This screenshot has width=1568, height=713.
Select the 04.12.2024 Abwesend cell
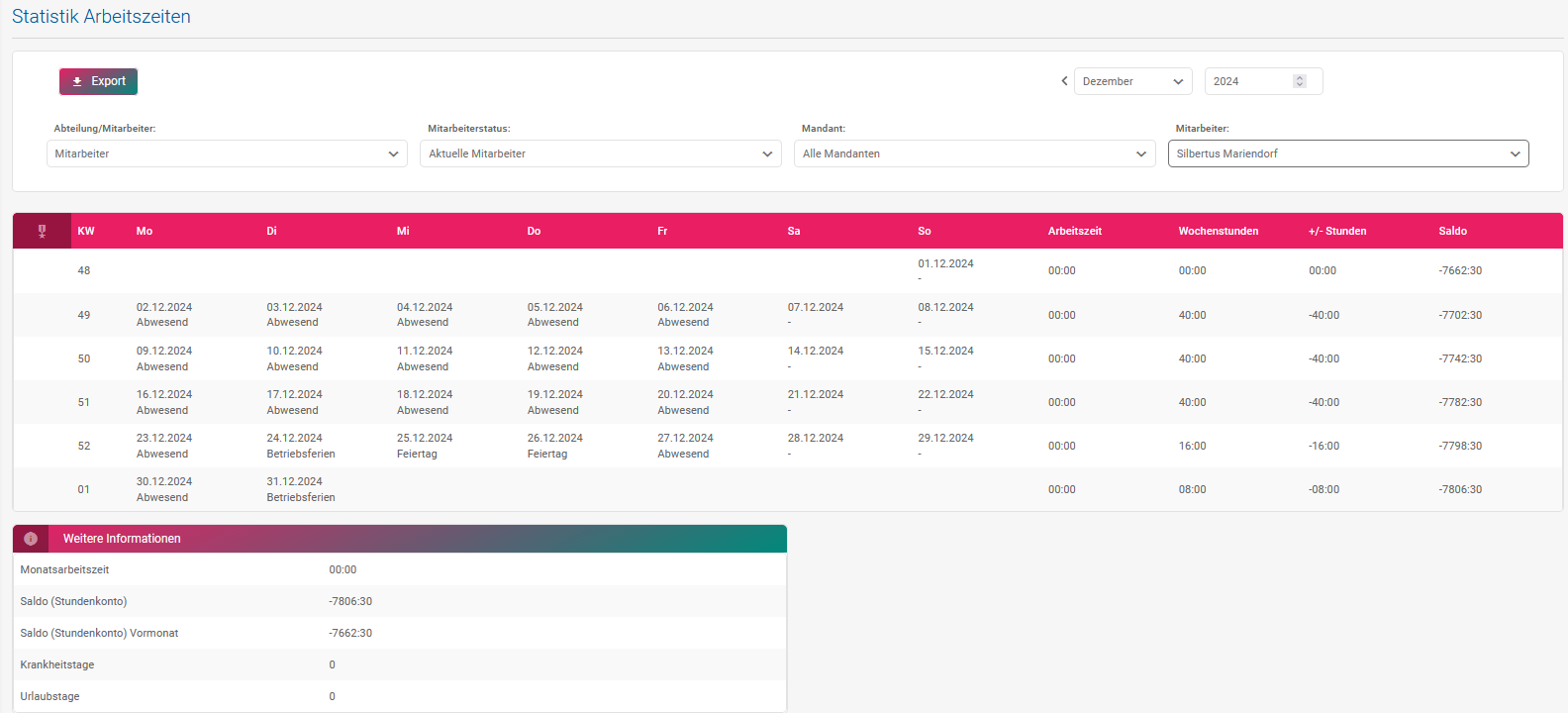pyautogui.click(x=425, y=315)
